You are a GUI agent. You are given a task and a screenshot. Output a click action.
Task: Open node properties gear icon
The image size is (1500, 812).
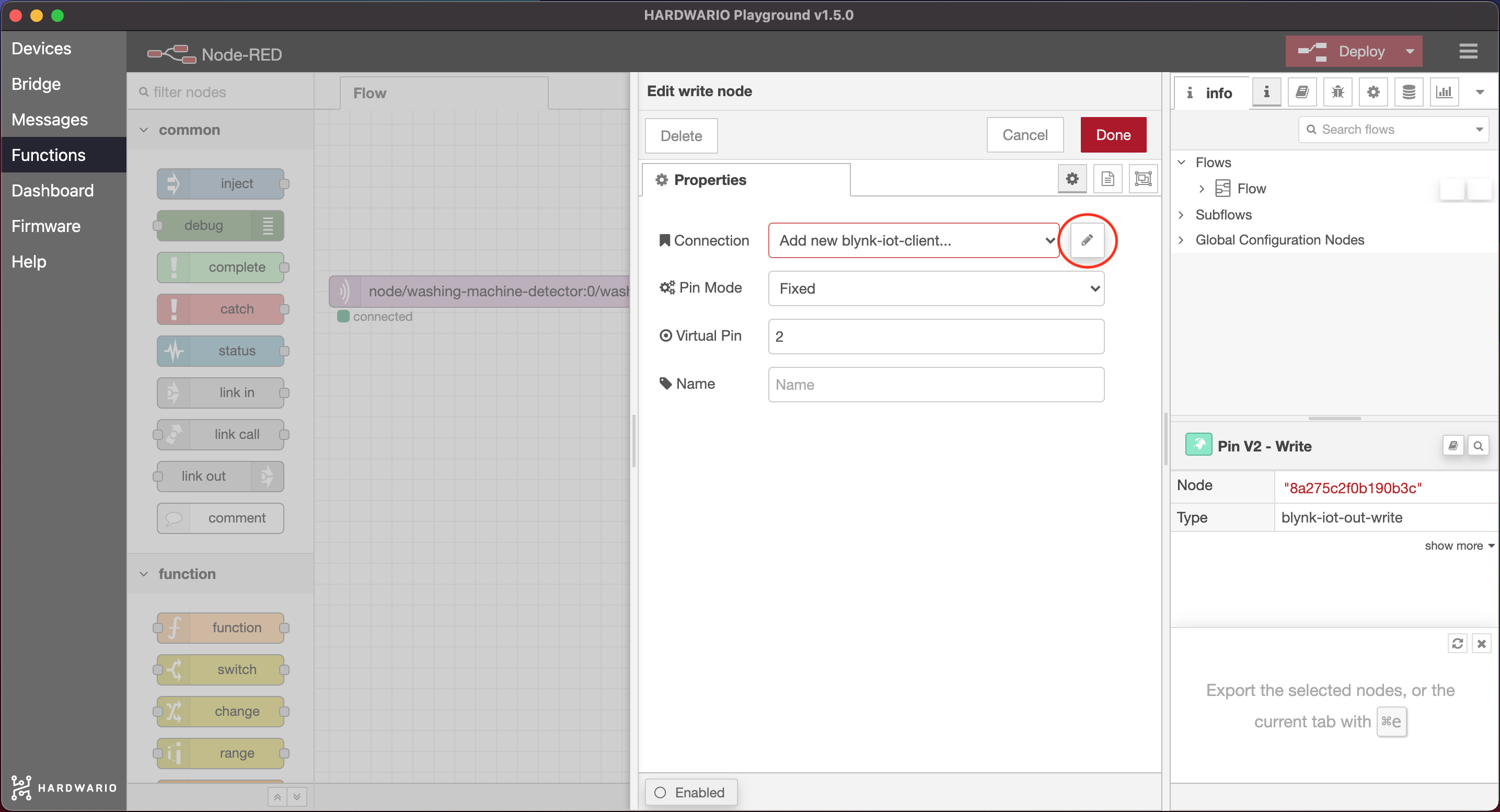[x=1072, y=179]
